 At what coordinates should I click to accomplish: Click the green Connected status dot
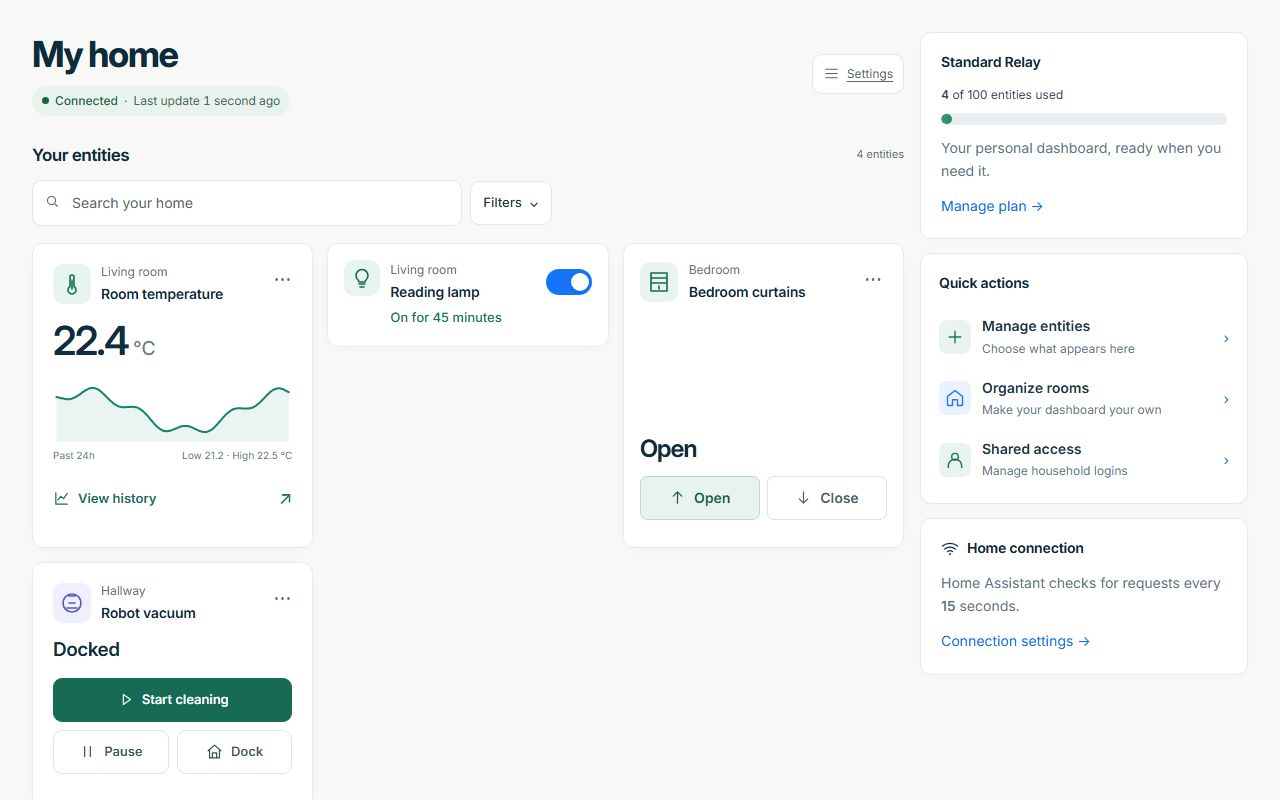[x=46, y=101]
